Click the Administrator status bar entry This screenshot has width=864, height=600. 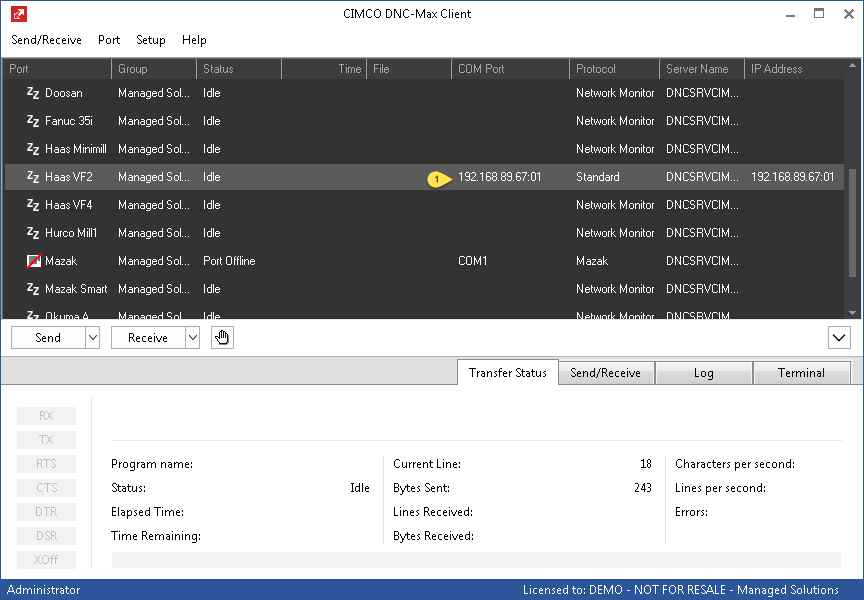click(44, 590)
